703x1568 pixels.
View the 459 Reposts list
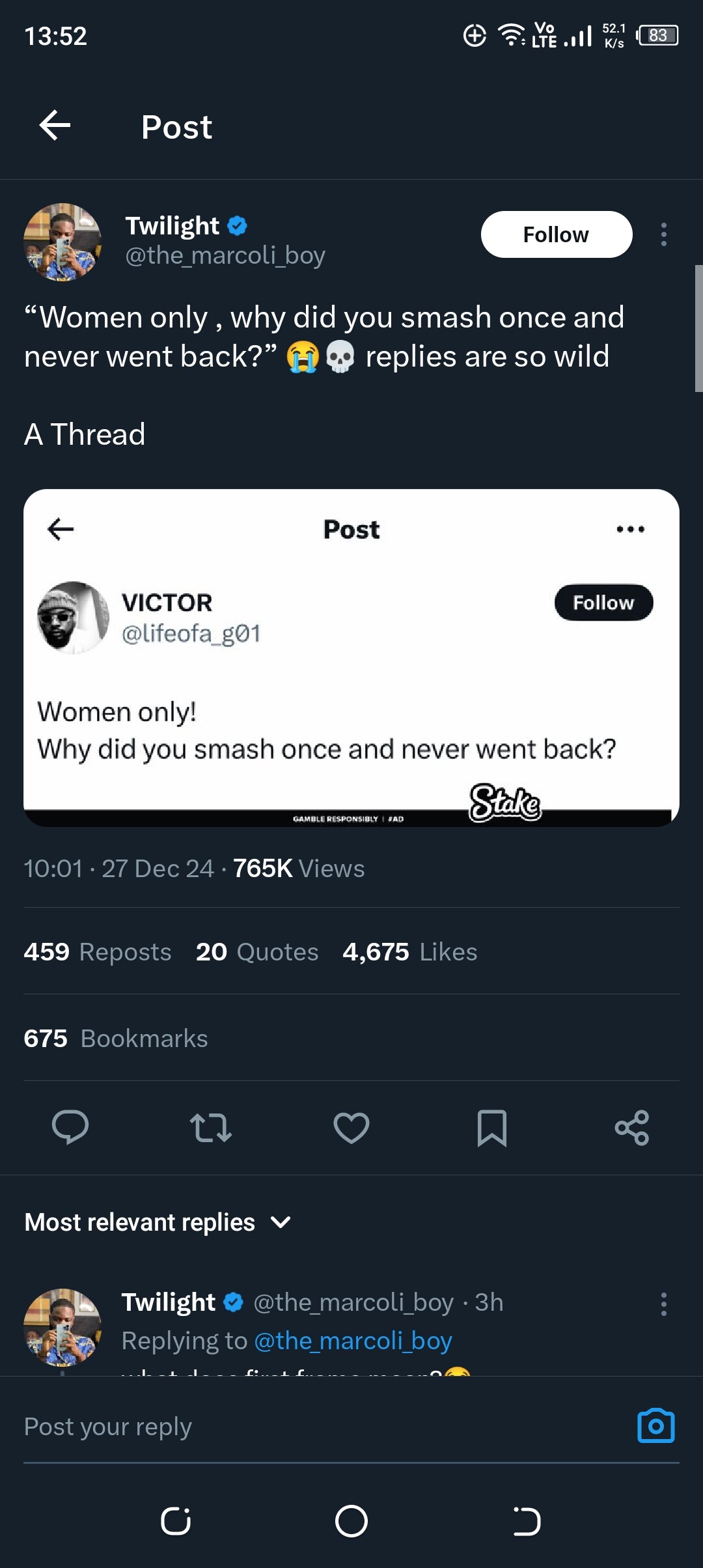point(98,951)
